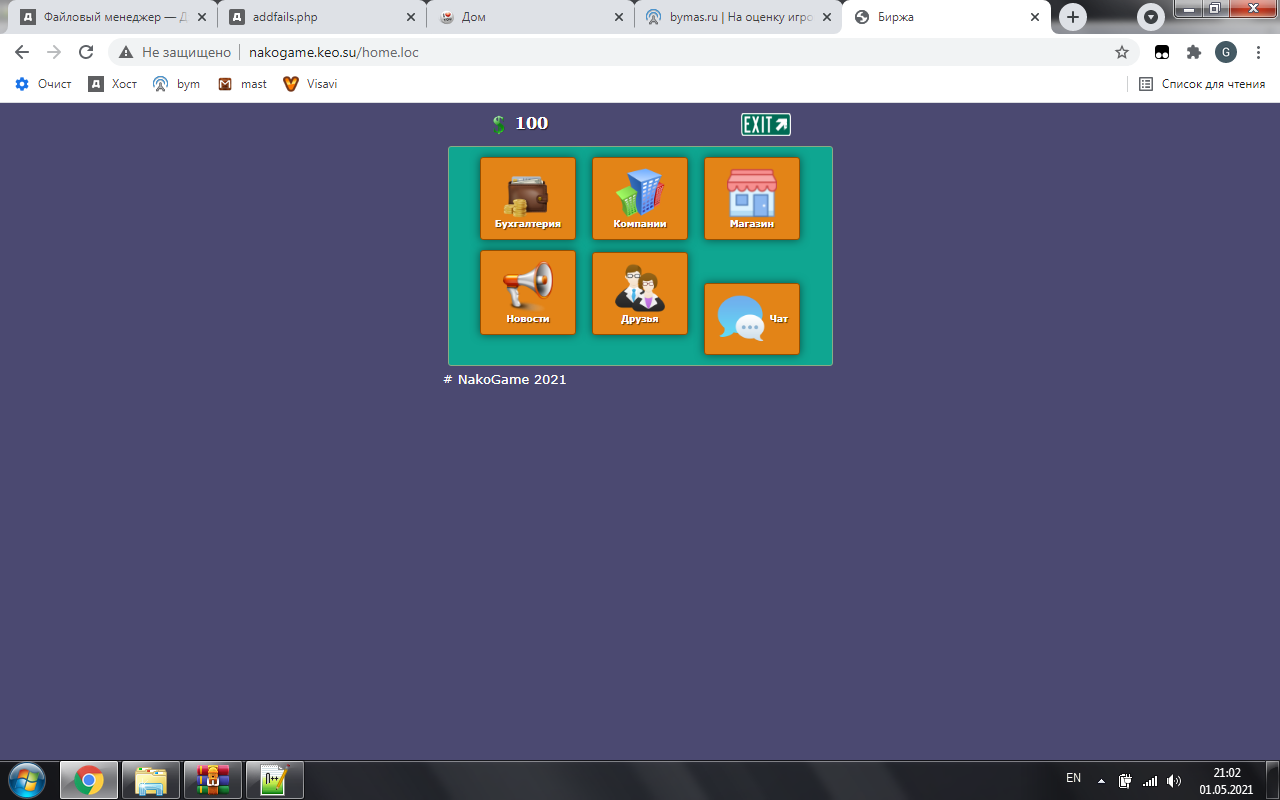
Task: Bookmark this page with the star icon
Action: 1121,52
